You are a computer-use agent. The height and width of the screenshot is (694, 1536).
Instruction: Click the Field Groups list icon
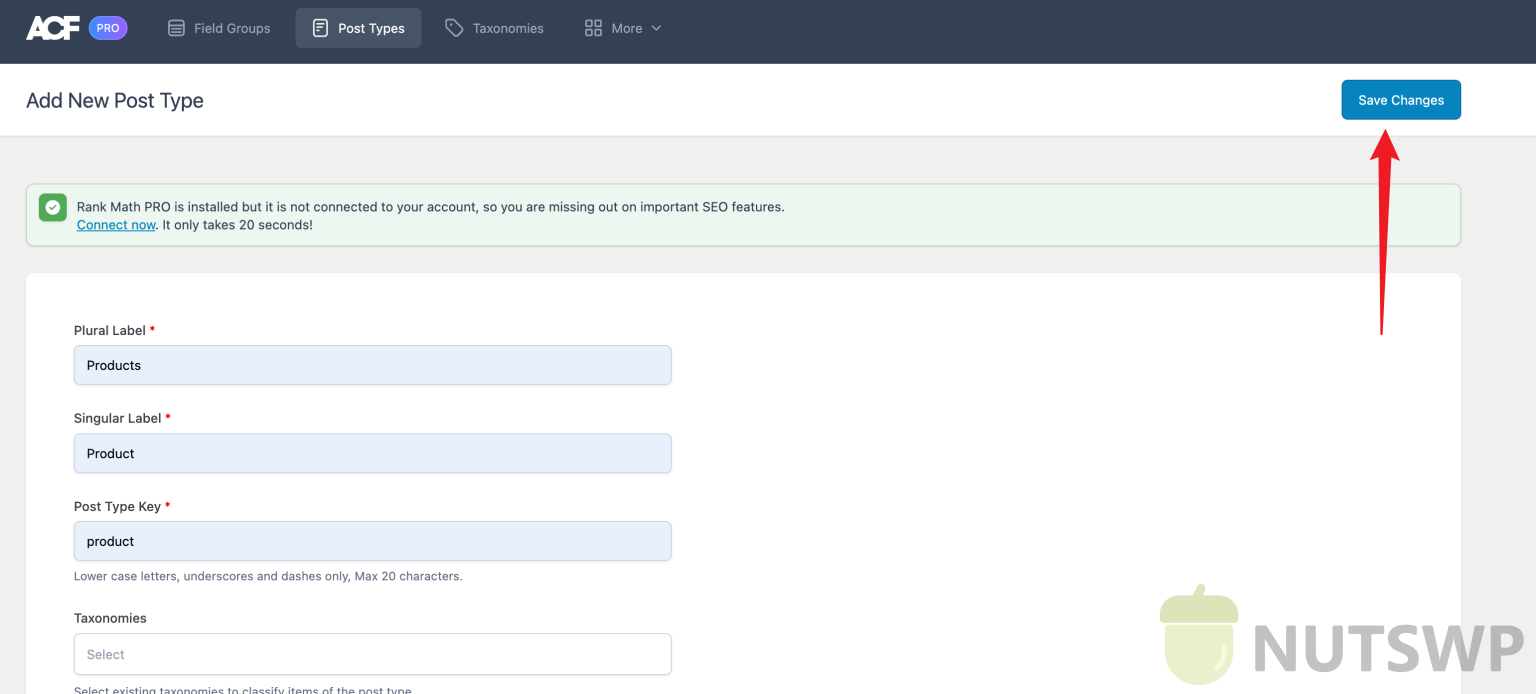[176, 28]
